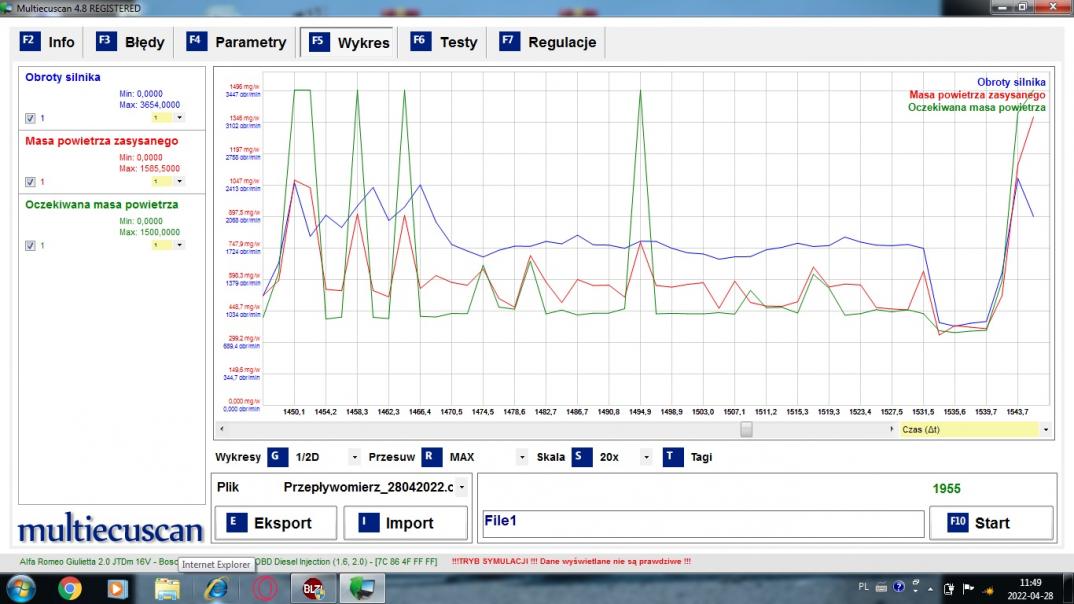Viewport: 1074px width, 604px height.
Task: Click the F3 key icon beside Błędy
Action: 106,42
